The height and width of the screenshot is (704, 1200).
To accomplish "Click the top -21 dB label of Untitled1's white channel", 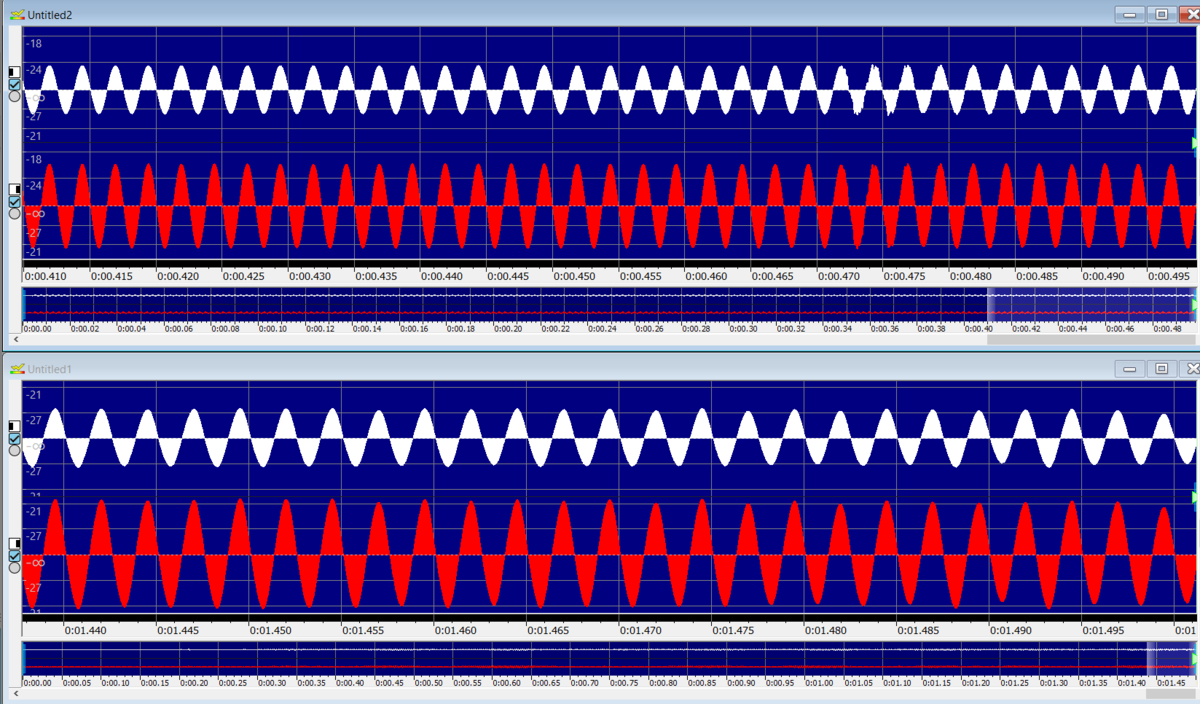I will click(x=33, y=395).
